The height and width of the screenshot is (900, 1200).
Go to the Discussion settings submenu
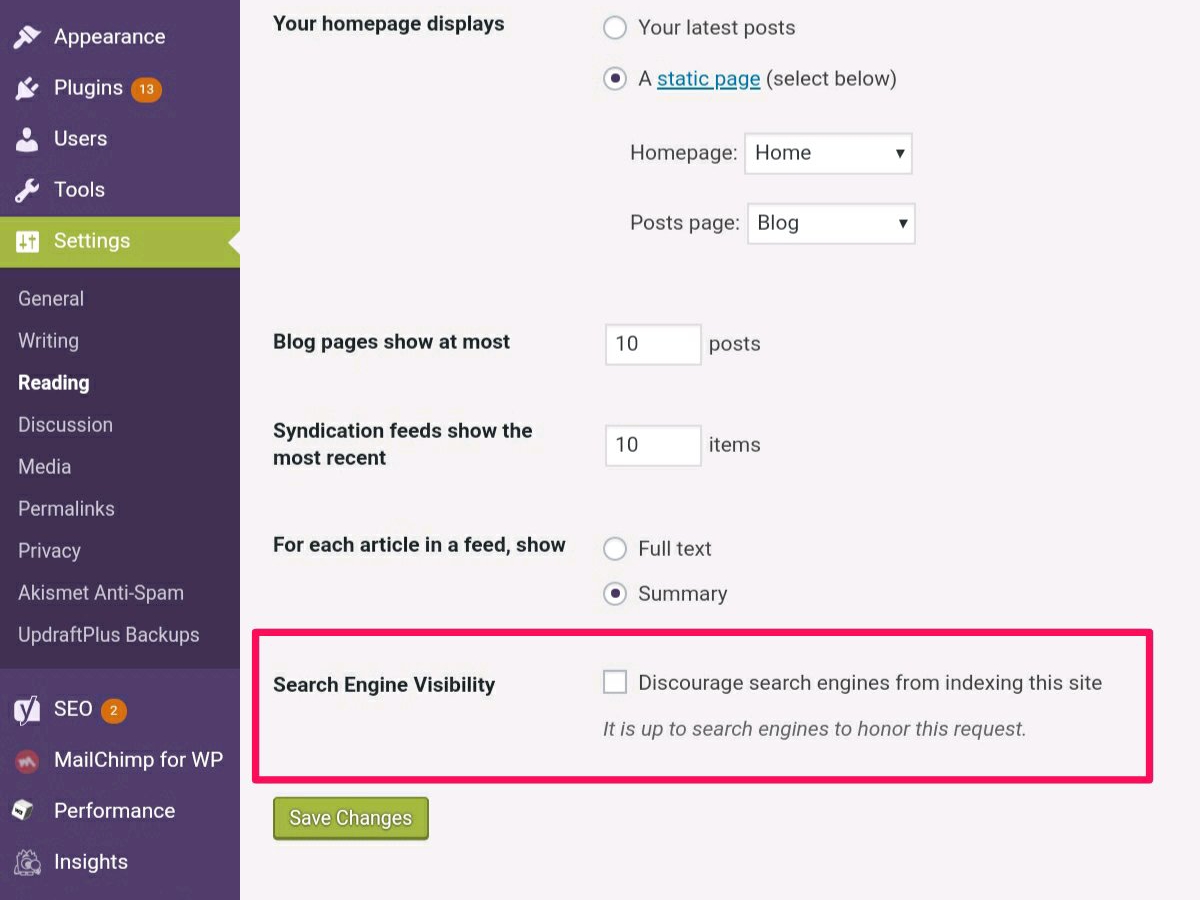pos(65,425)
